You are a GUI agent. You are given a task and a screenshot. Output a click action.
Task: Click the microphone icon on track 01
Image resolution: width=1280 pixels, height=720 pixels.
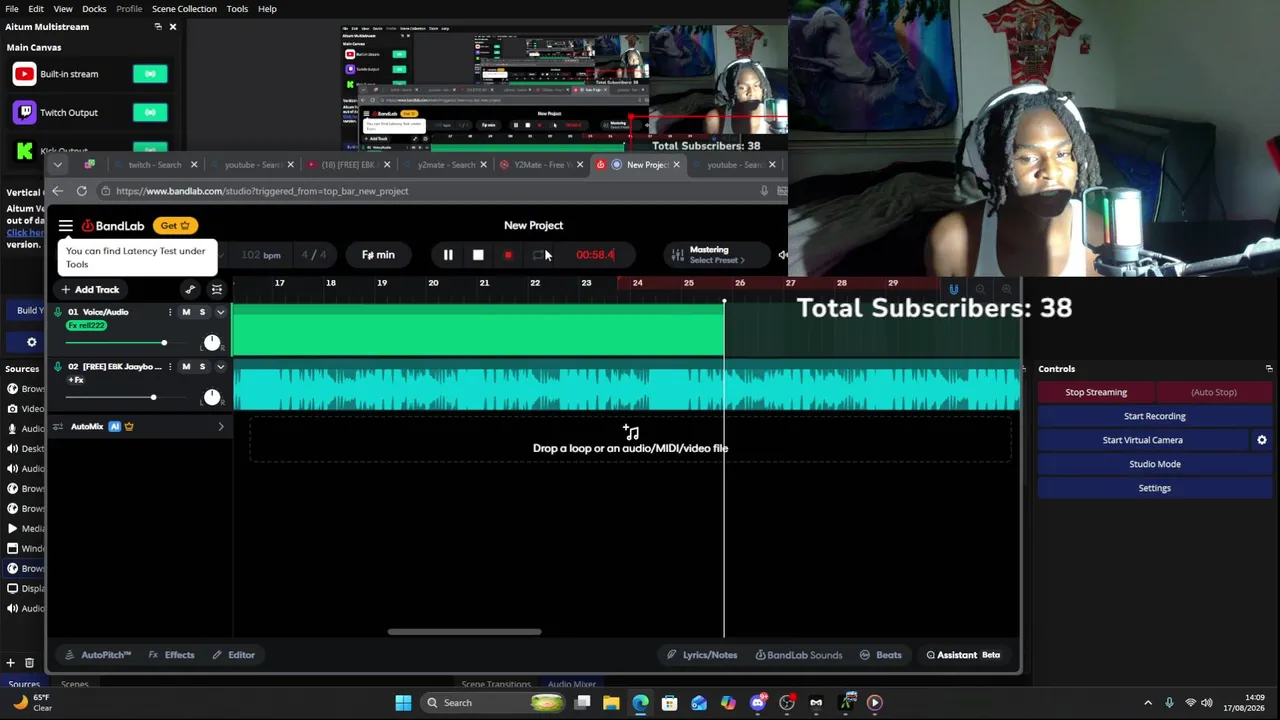click(x=58, y=312)
